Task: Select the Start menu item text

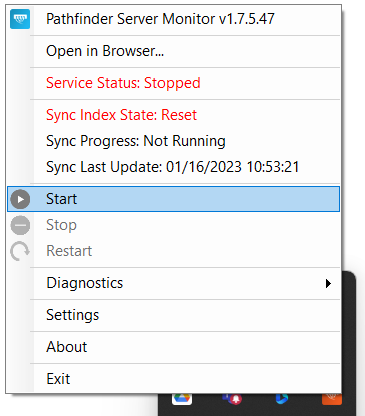Action: [x=62, y=199]
